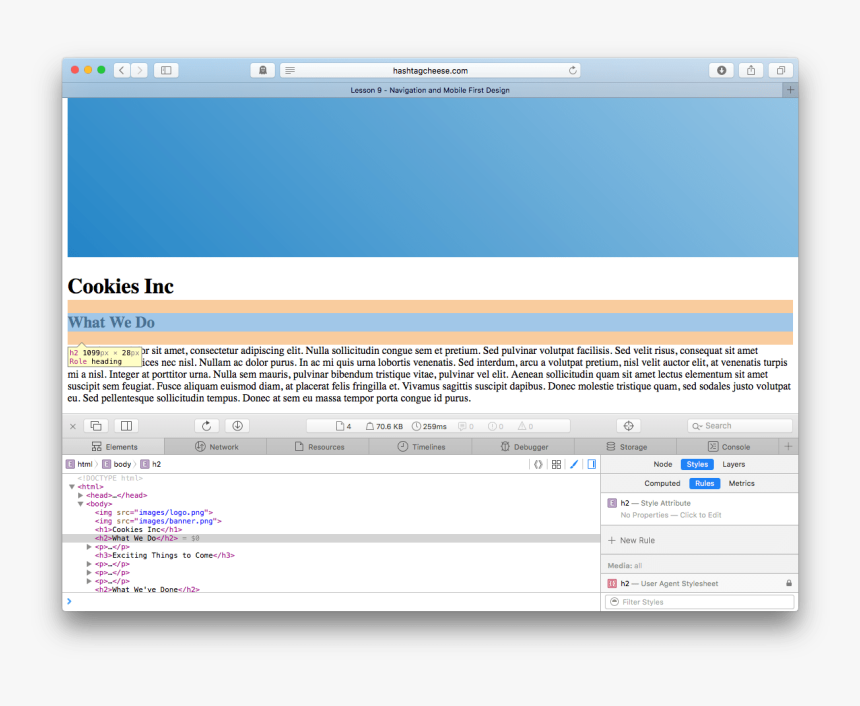Open the Console tab
This screenshot has width=860, height=706.
(x=728, y=447)
